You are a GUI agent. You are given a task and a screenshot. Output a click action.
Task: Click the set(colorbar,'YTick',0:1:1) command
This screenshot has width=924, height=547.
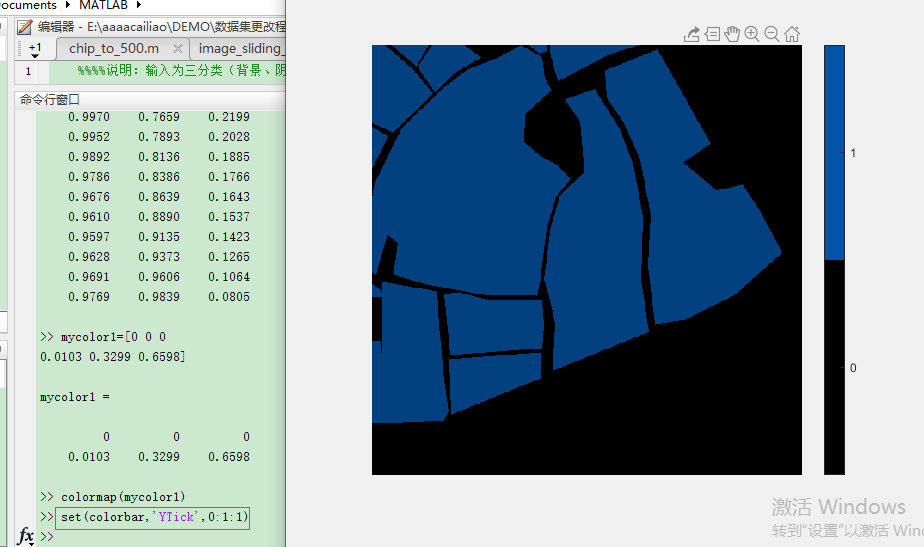(154, 517)
